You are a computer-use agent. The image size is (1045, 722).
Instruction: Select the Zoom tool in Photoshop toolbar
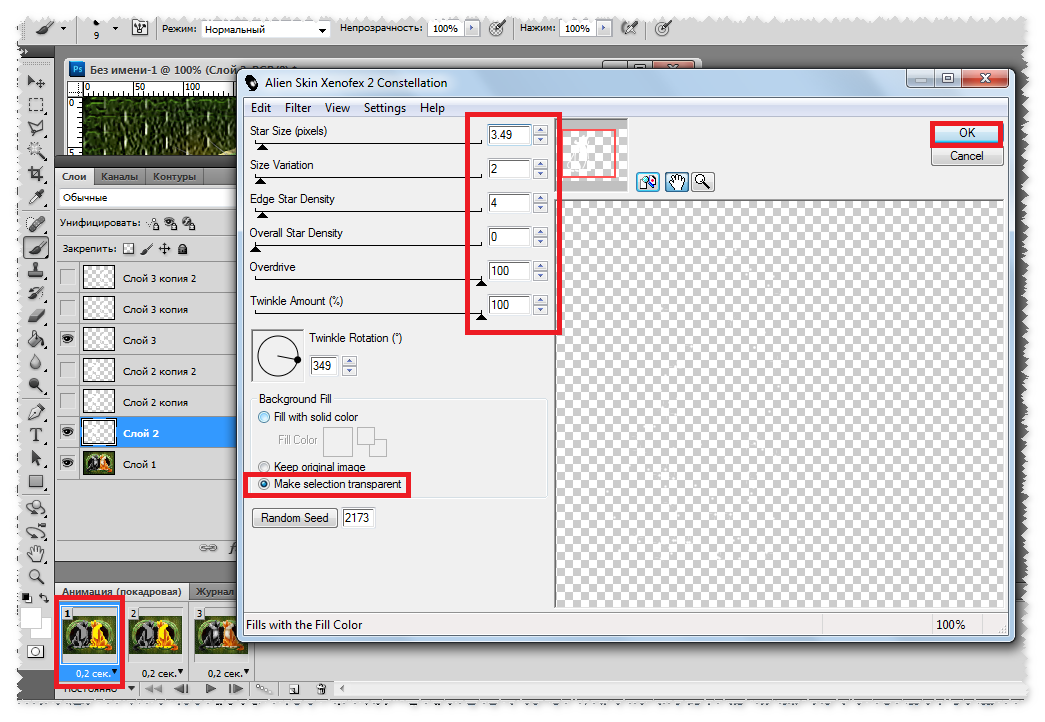[x=36, y=577]
